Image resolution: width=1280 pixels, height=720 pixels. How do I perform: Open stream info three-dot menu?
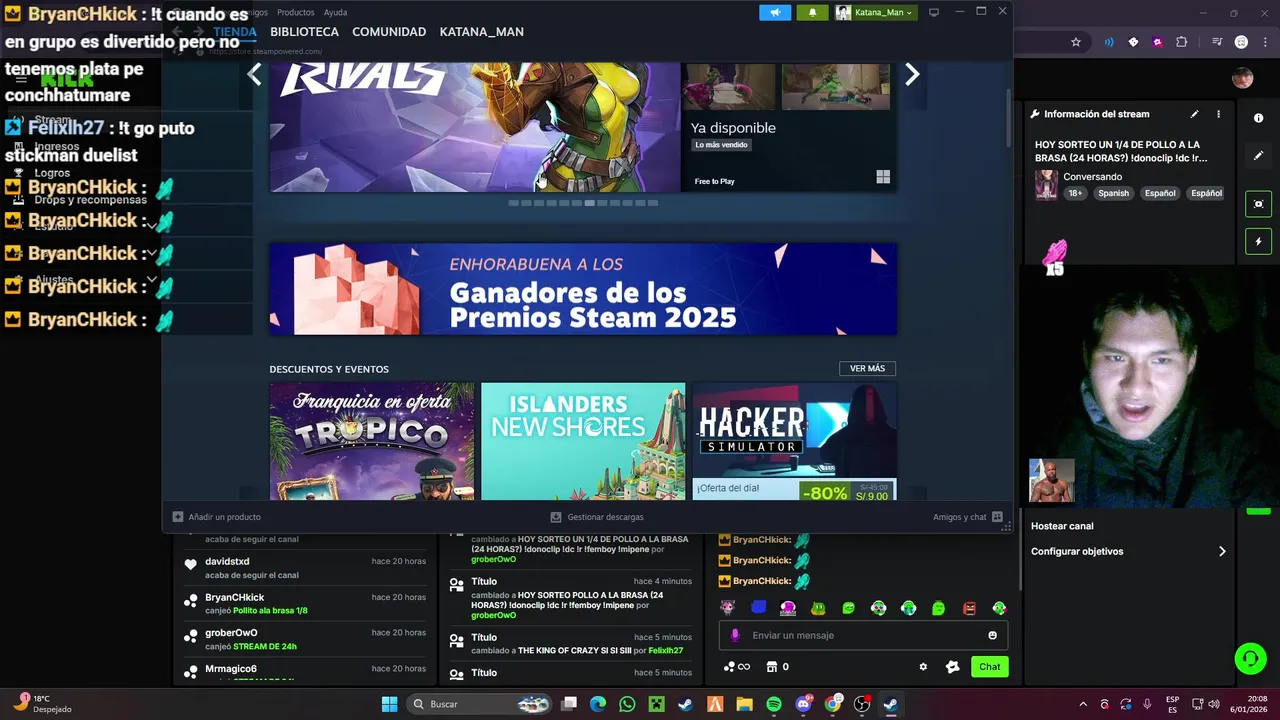(1218, 114)
